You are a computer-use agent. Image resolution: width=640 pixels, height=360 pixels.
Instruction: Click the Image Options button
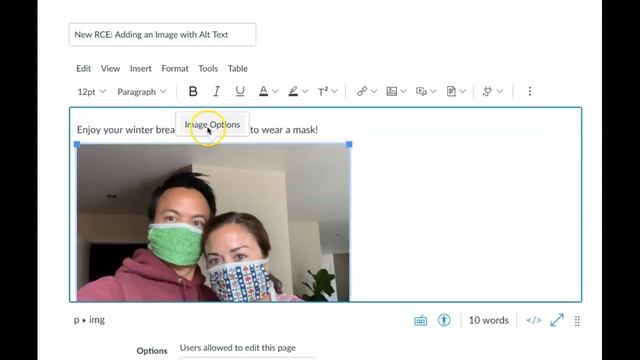pyautogui.click(x=212, y=124)
